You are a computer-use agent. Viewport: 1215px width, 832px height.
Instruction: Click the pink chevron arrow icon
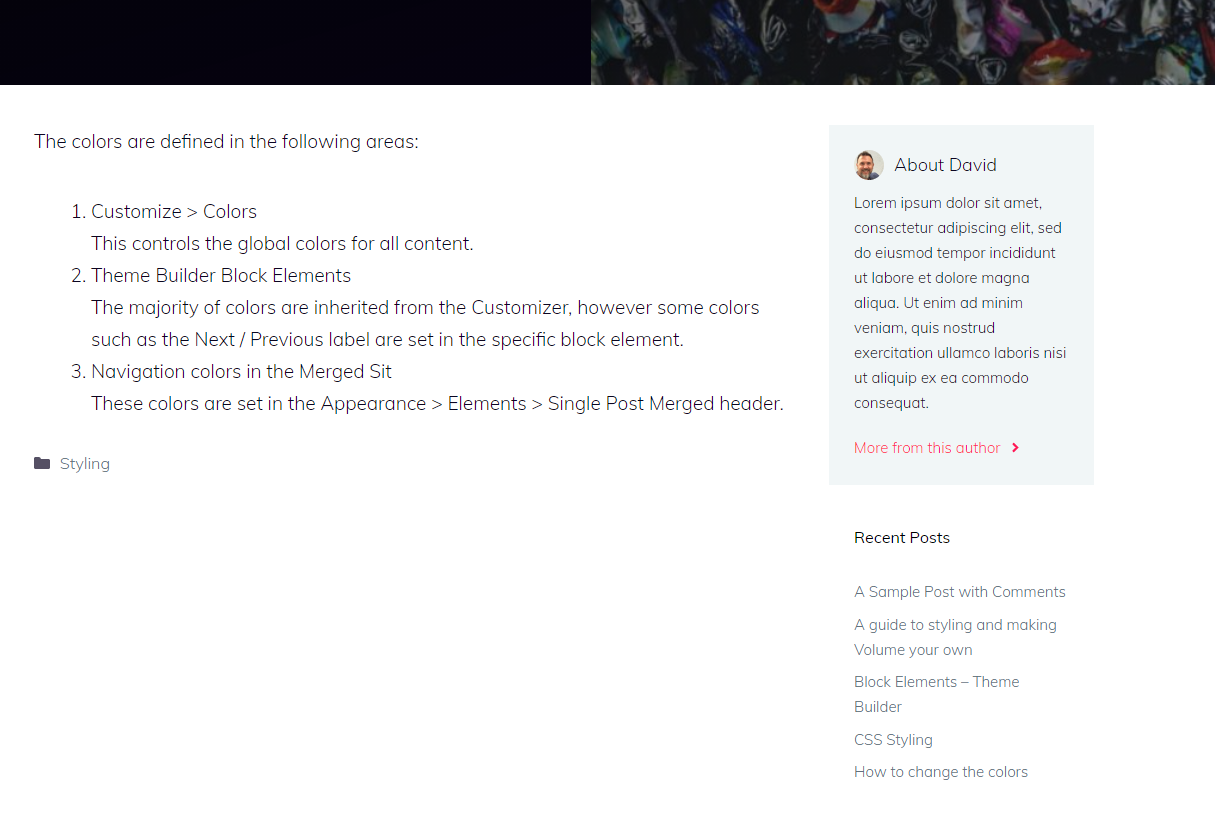tap(1015, 448)
